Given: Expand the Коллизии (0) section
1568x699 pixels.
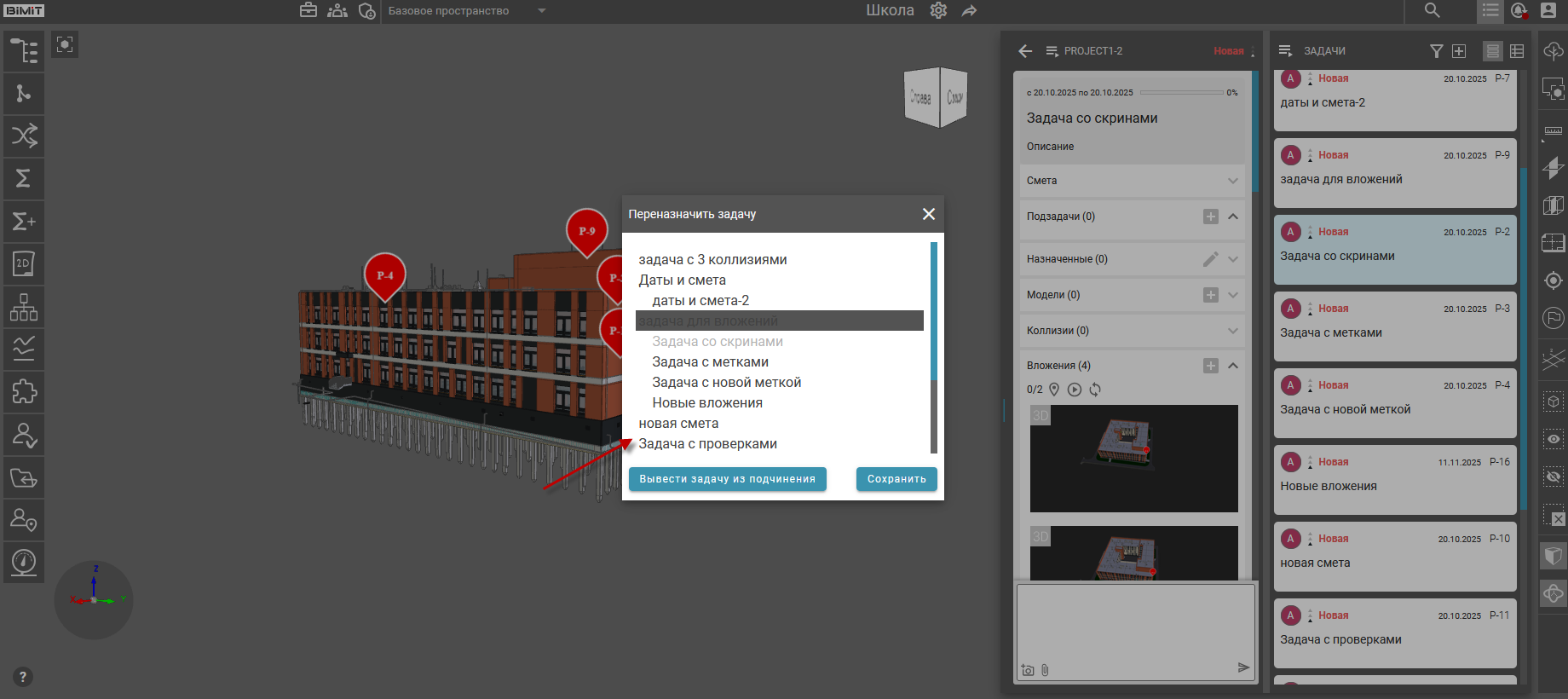Looking at the screenshot, I should click(x=1232, y=331).
